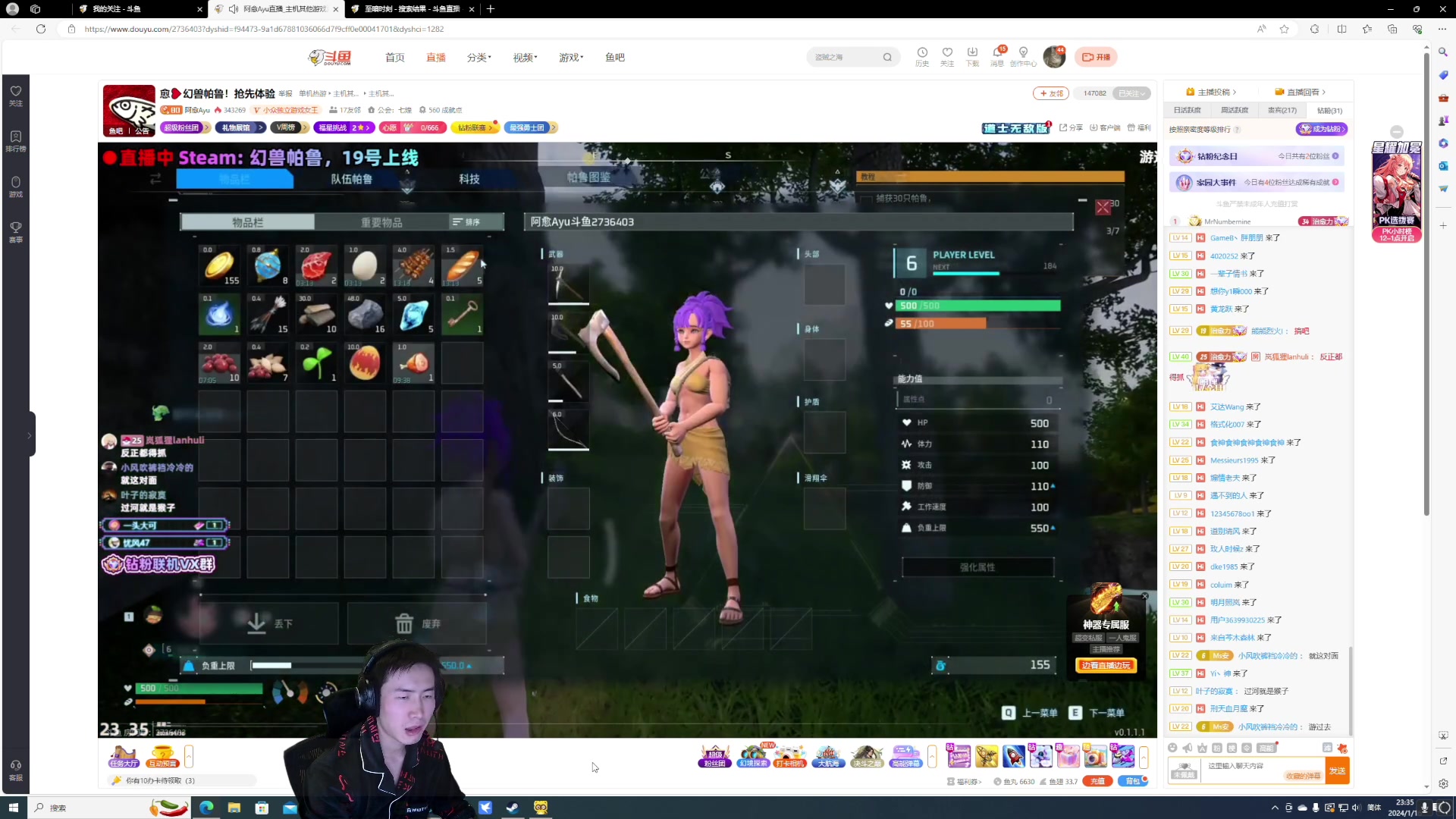Open 客服 headset icon in left sidebar
1456x819 pixels.
[16, 770]
